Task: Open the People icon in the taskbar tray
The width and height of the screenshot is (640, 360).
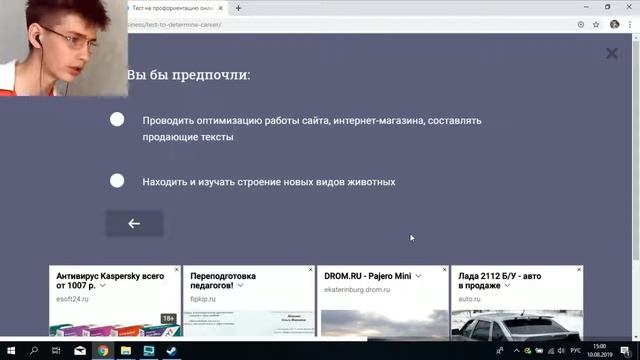Action: click(x=500, y=351)
